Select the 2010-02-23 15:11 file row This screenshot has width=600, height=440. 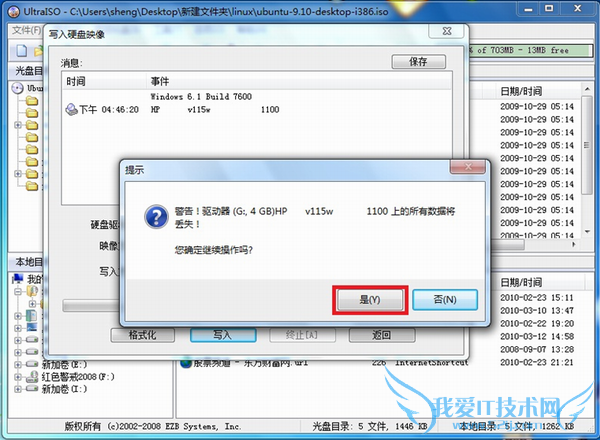click(537, 298)
